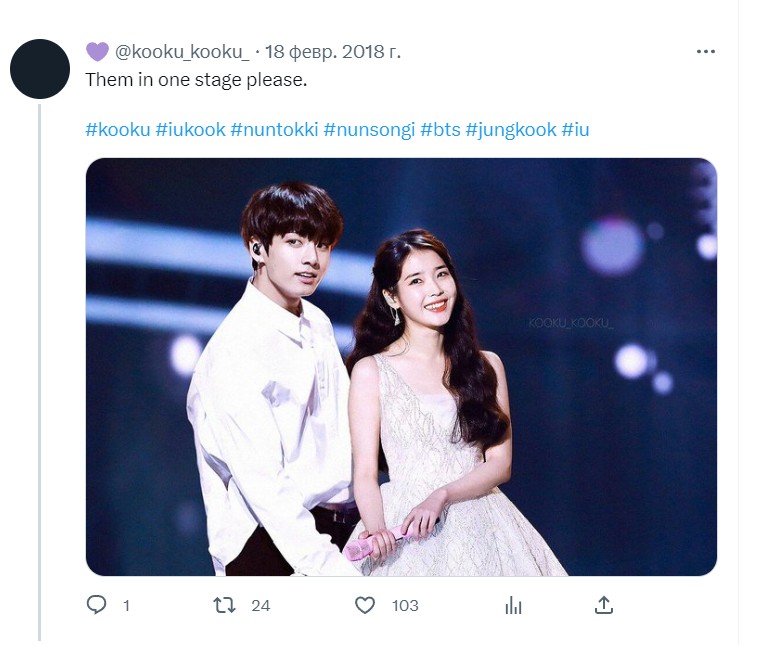Image resolution: width=757 pixels, height=645 pixels.
Task: Open the three-dot more options menu
Action: click(705, 51)
